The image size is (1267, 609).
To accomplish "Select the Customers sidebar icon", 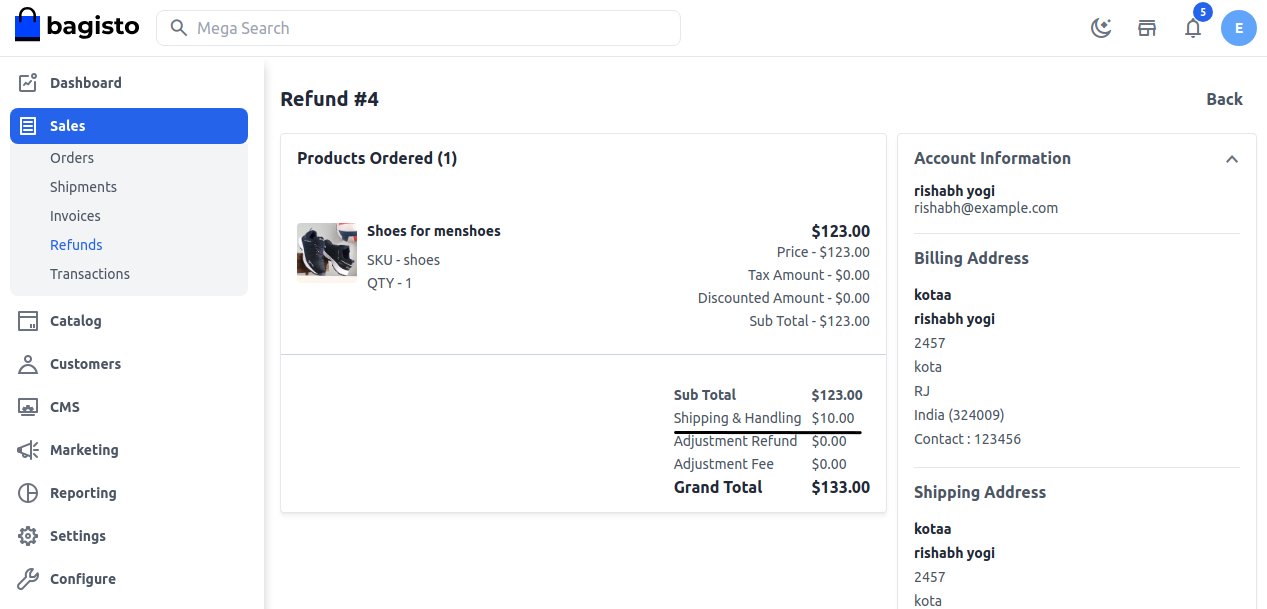I will tap(27, 363).
